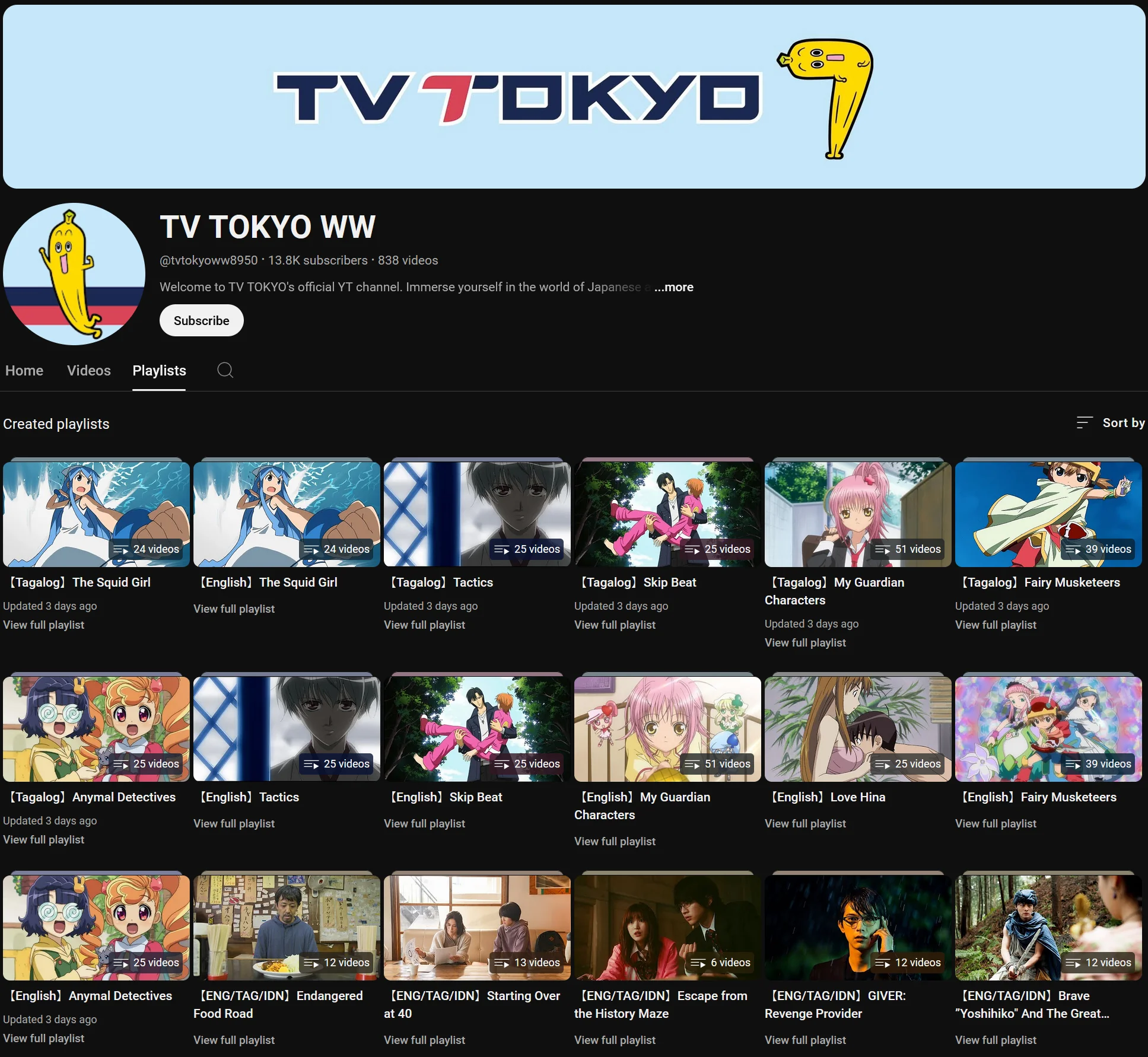Click the playlist icon on GIVER: Revenge Provider thumbnail
1148x1057 pixels.
coord(883,963)
